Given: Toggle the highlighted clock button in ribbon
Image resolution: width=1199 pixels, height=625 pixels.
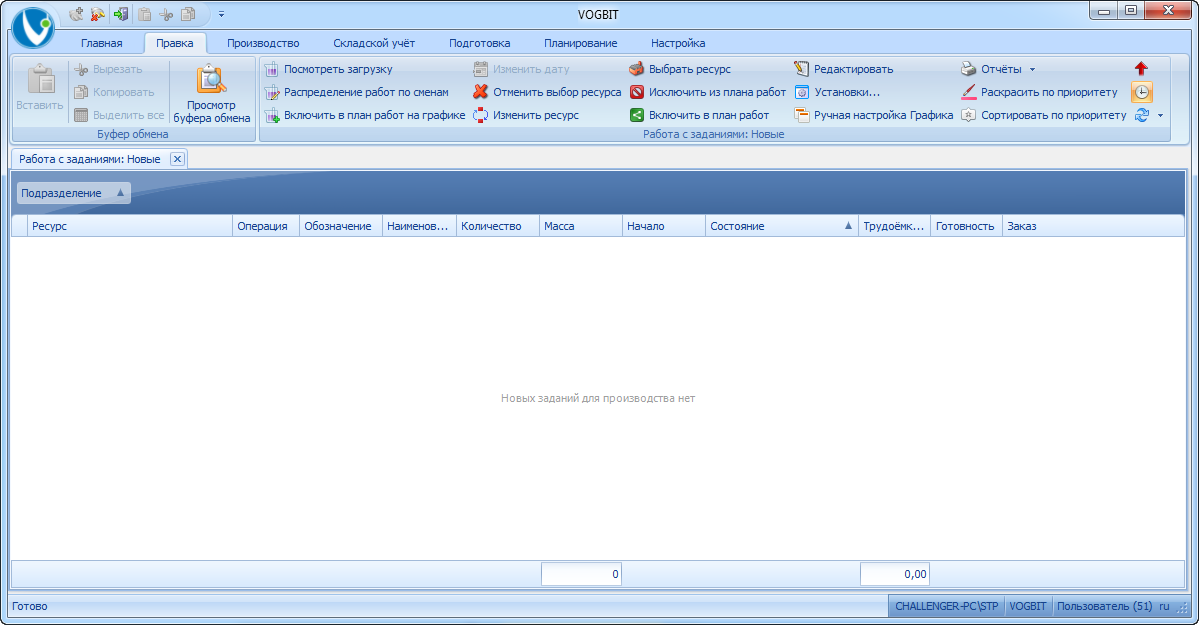Looking at the screenshot, I should point(1141,92).
